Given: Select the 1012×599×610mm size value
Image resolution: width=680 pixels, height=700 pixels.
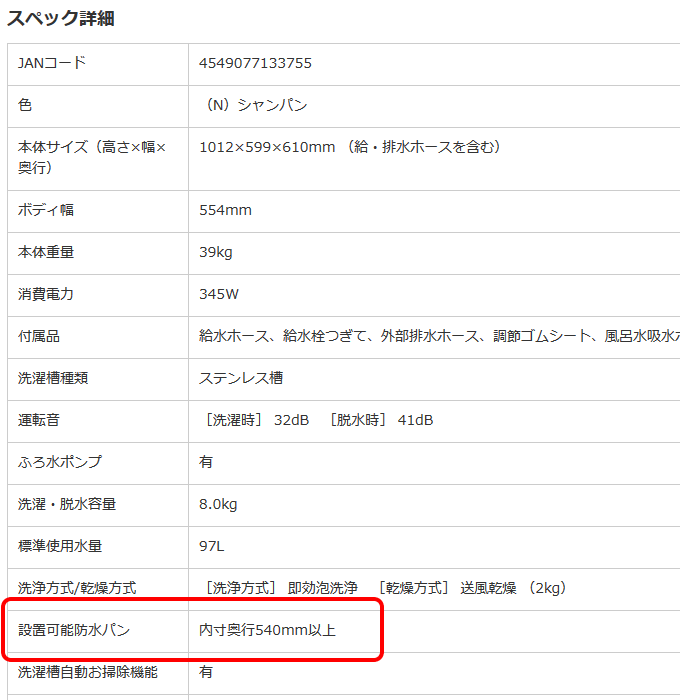Looking at the screenshot, I should click(350, 147).
